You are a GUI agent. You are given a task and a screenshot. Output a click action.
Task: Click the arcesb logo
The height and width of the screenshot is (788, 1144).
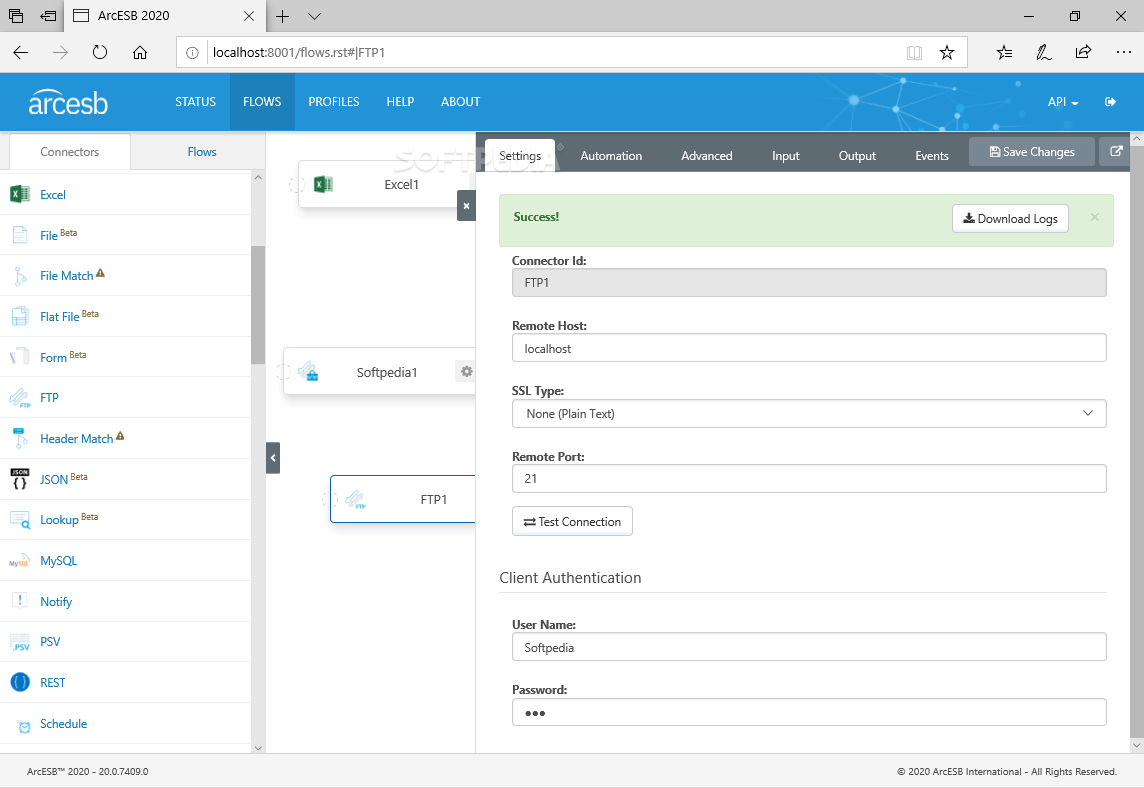coord(68,102)
